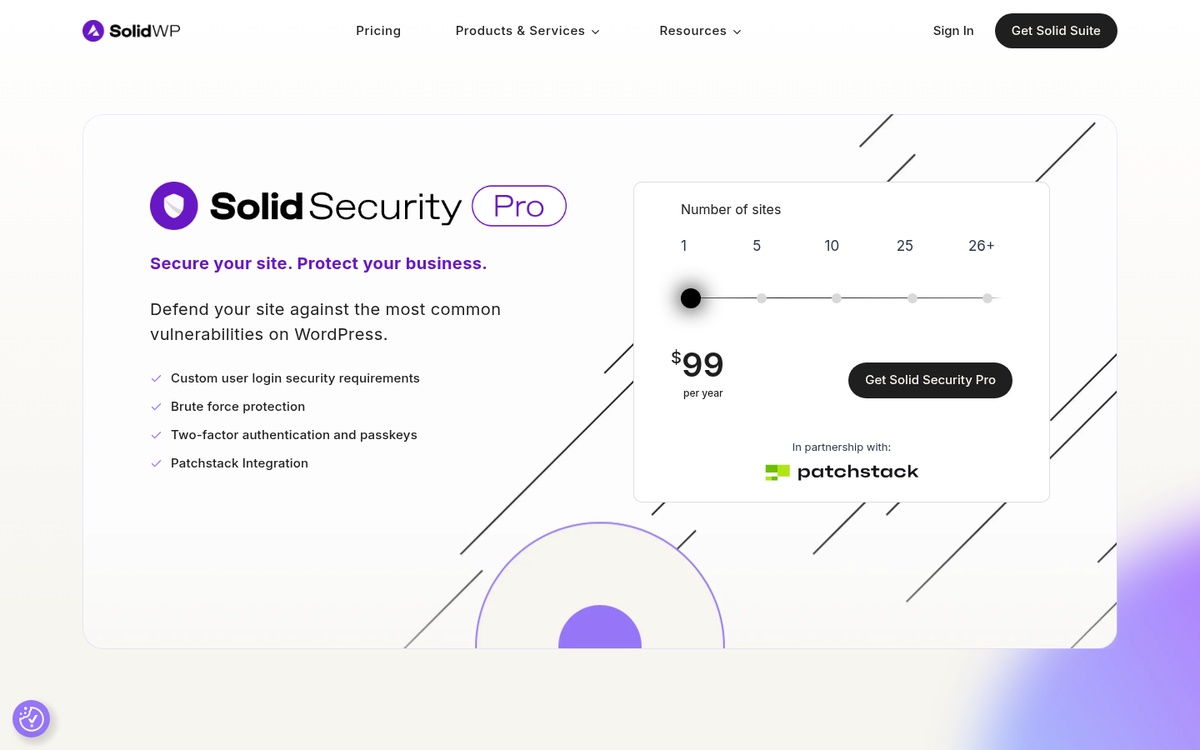Select the slider stop for 5 sites
1200x750 pixels.
761,297
